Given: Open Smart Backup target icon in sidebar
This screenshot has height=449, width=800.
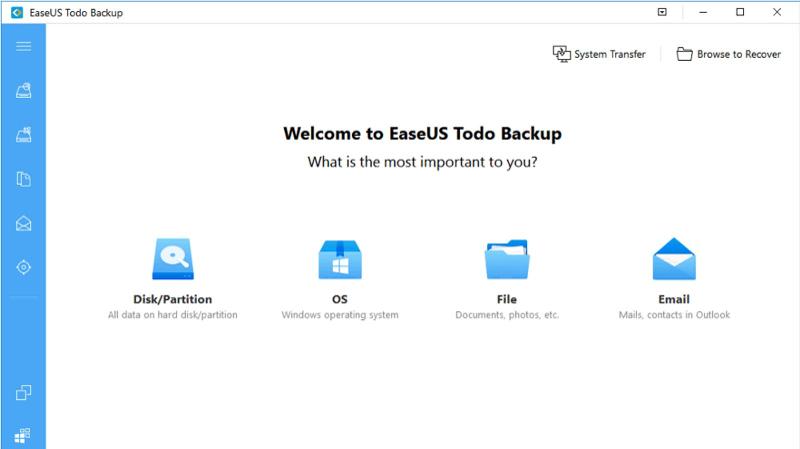Looking at the screenshot, I should tap(23, 267).
